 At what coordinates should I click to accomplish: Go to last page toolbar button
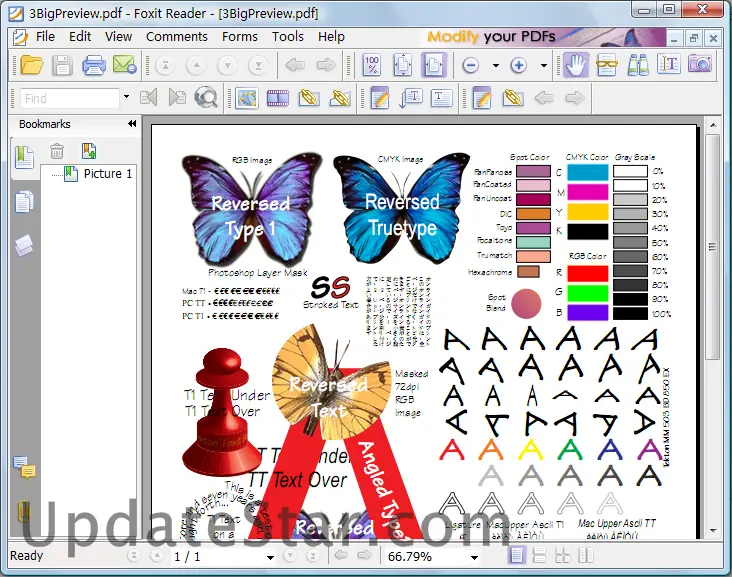point(258,65)
